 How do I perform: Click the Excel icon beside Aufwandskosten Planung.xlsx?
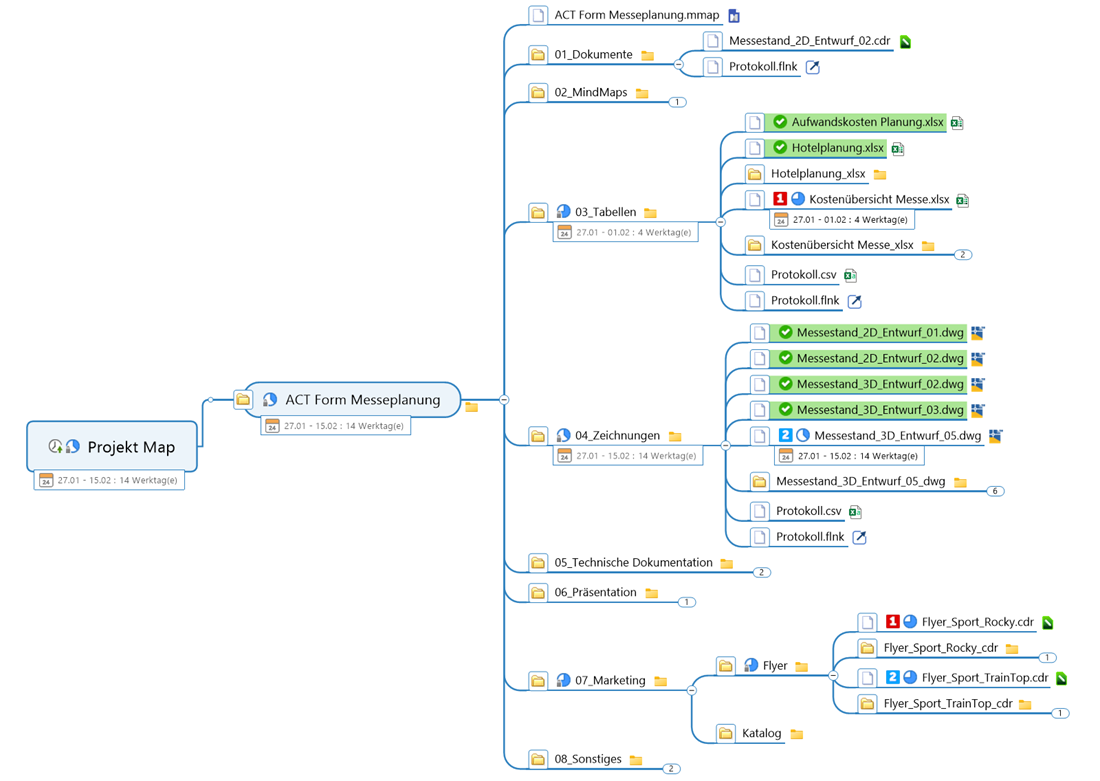click(x=957, y=123)
